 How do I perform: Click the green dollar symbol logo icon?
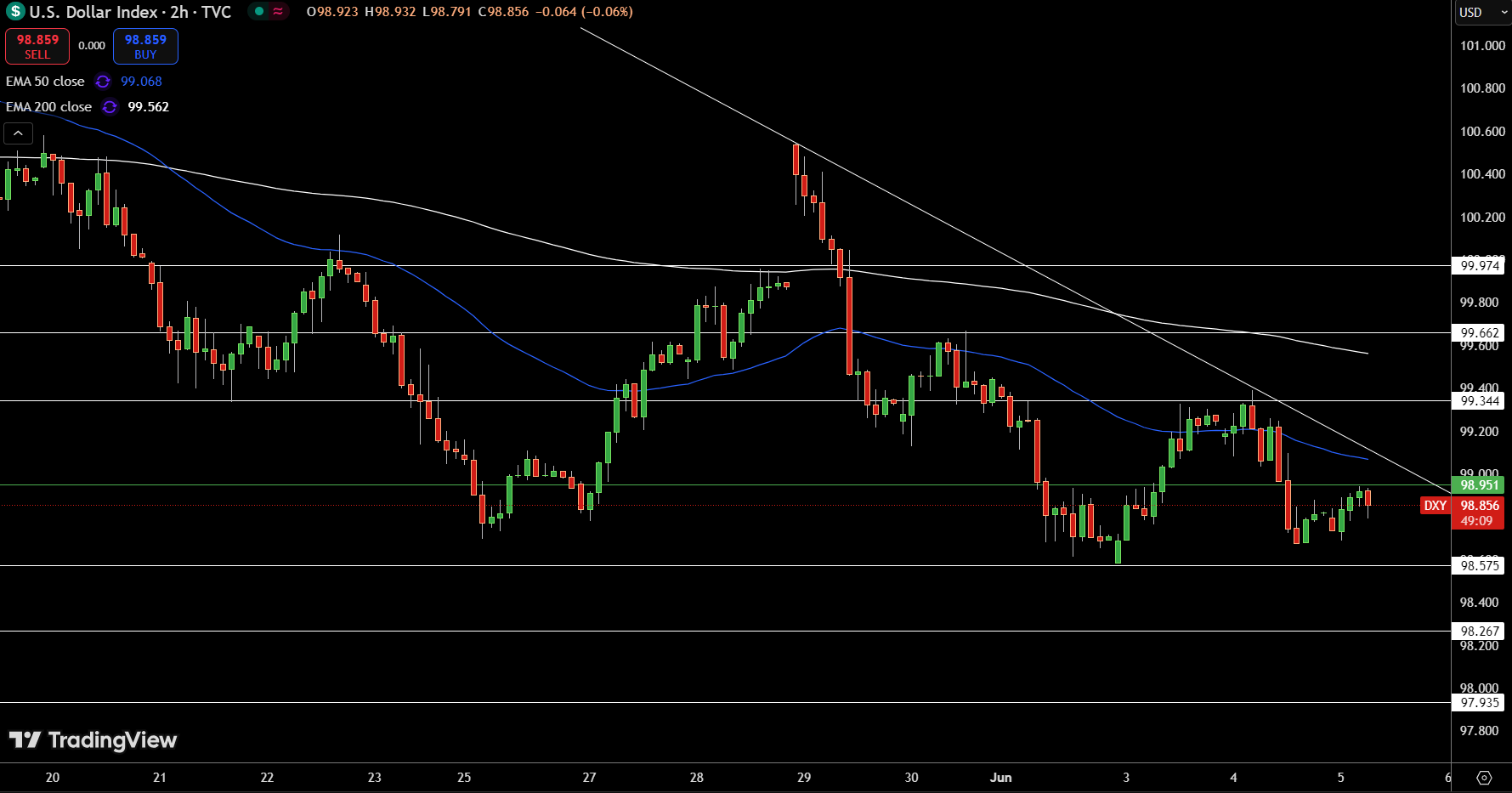[x=14, y=12]
